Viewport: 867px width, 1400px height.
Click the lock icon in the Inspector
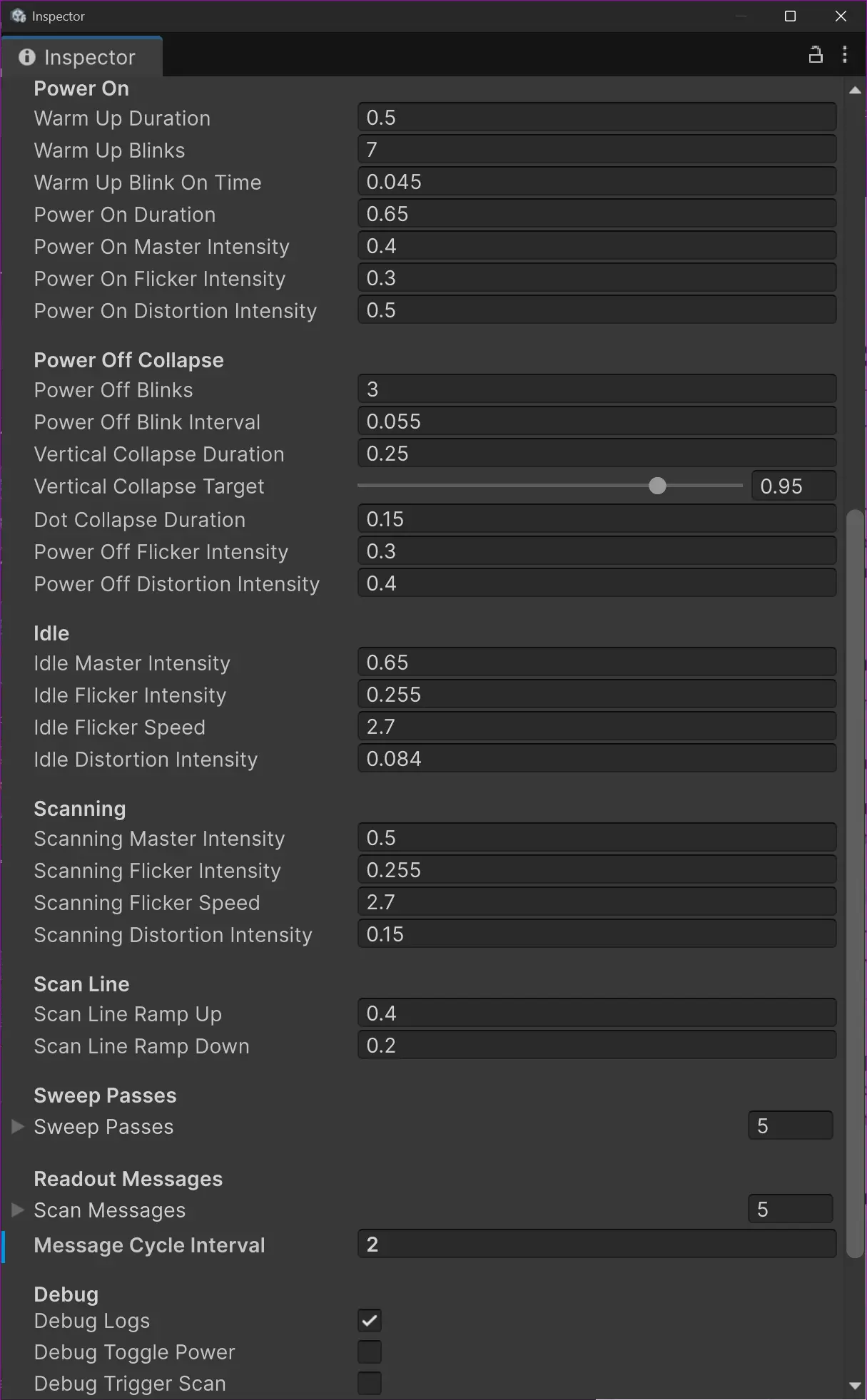pos(816,54)
